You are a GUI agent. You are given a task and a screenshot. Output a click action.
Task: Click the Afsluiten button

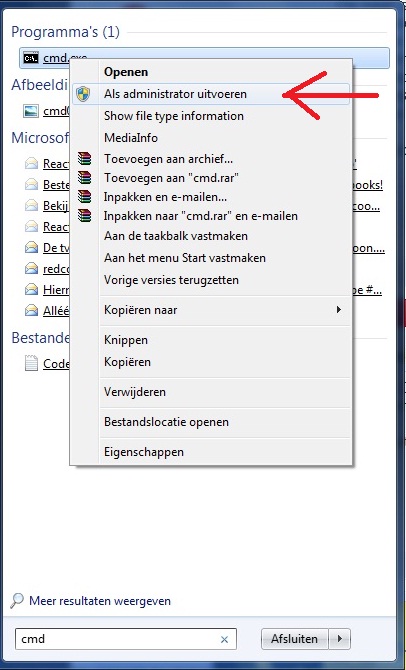pyautogui.click(x=294, y=639)
